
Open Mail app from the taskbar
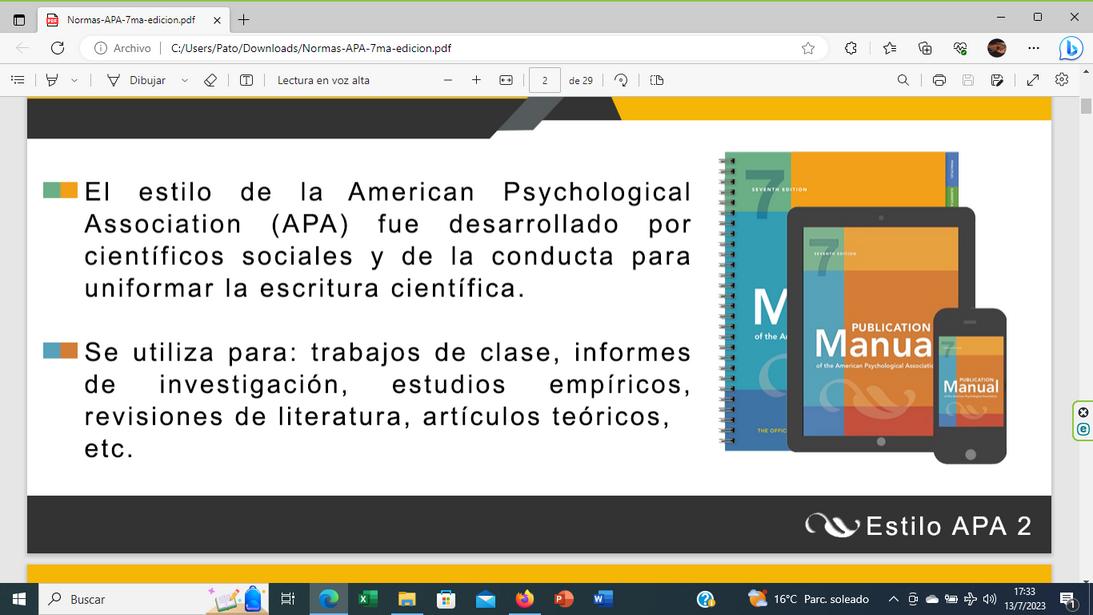[485, 599]
